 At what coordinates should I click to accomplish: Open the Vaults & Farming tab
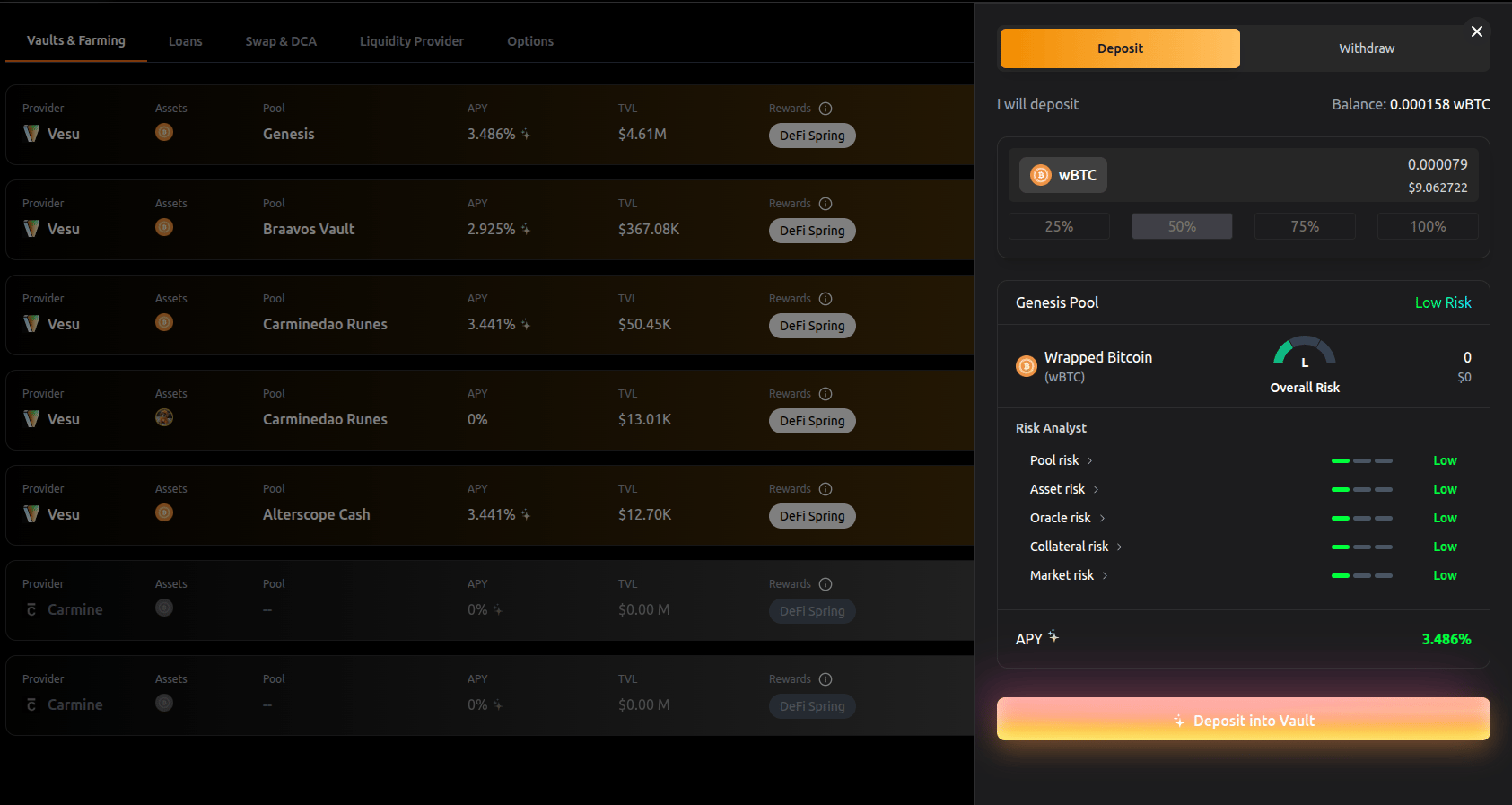76,40
